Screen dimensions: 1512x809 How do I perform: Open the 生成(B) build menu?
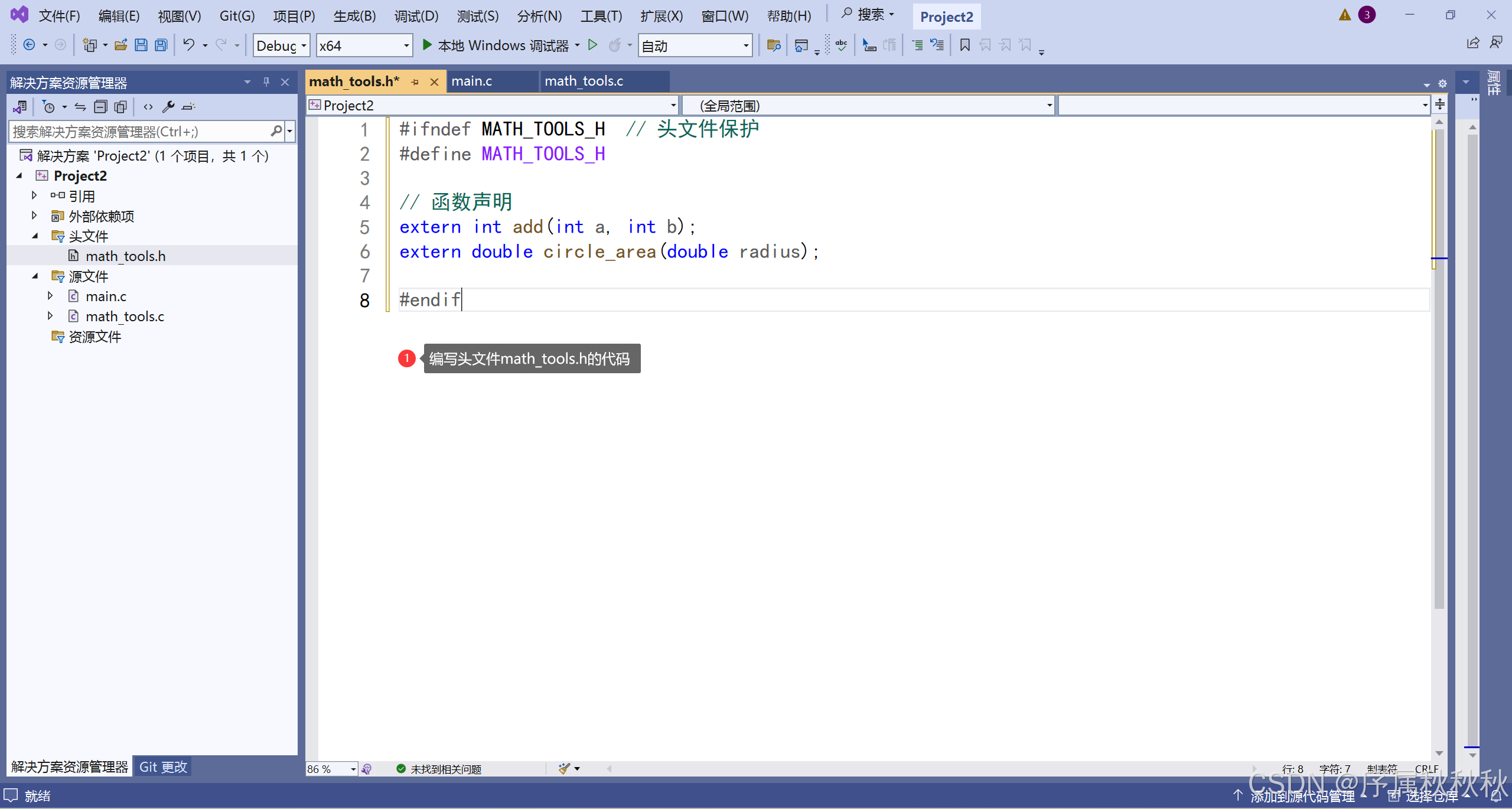point(354,16)
